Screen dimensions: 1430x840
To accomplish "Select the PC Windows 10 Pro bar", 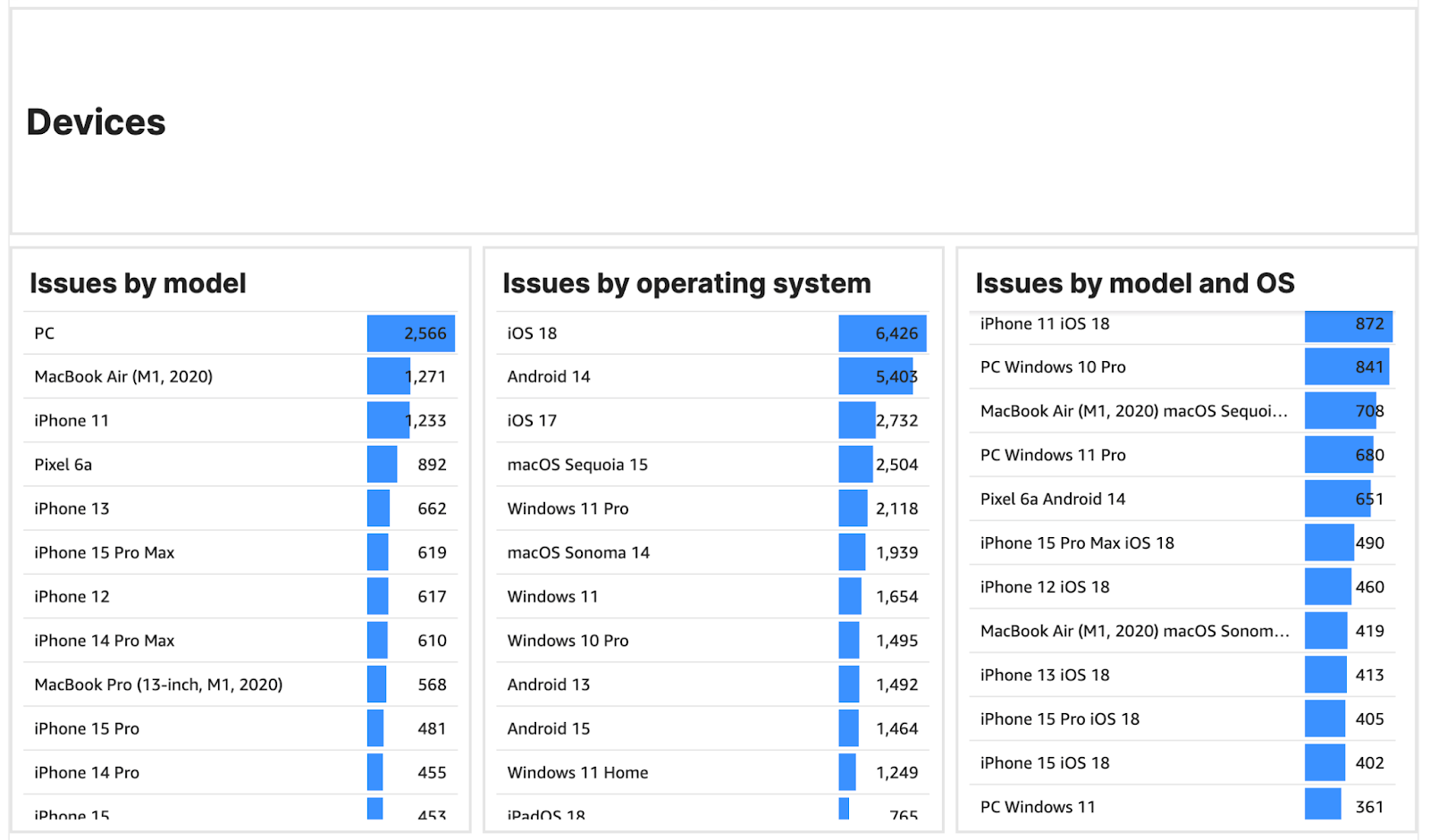I will coord(1345,366).
